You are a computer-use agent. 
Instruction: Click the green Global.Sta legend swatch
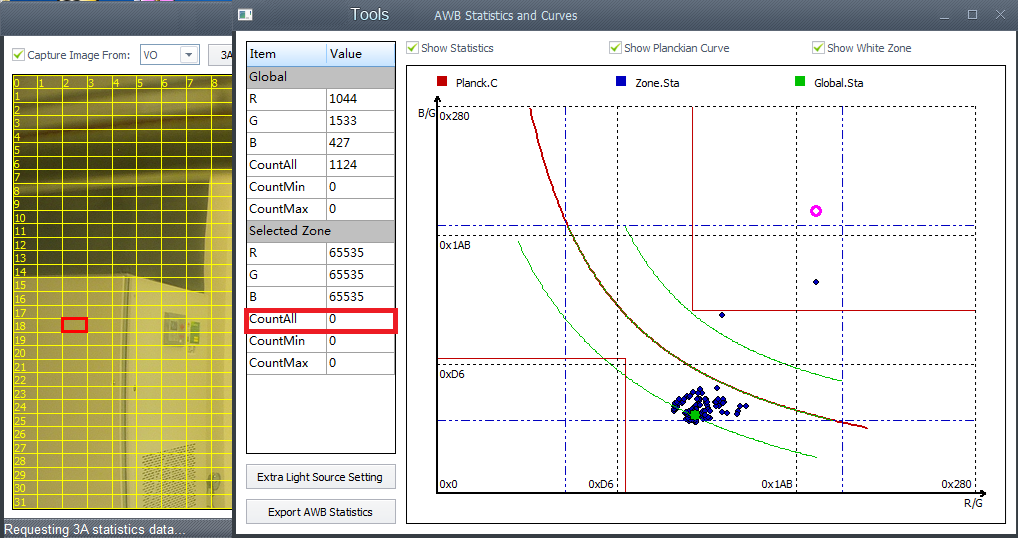click(x=800, y=82)
